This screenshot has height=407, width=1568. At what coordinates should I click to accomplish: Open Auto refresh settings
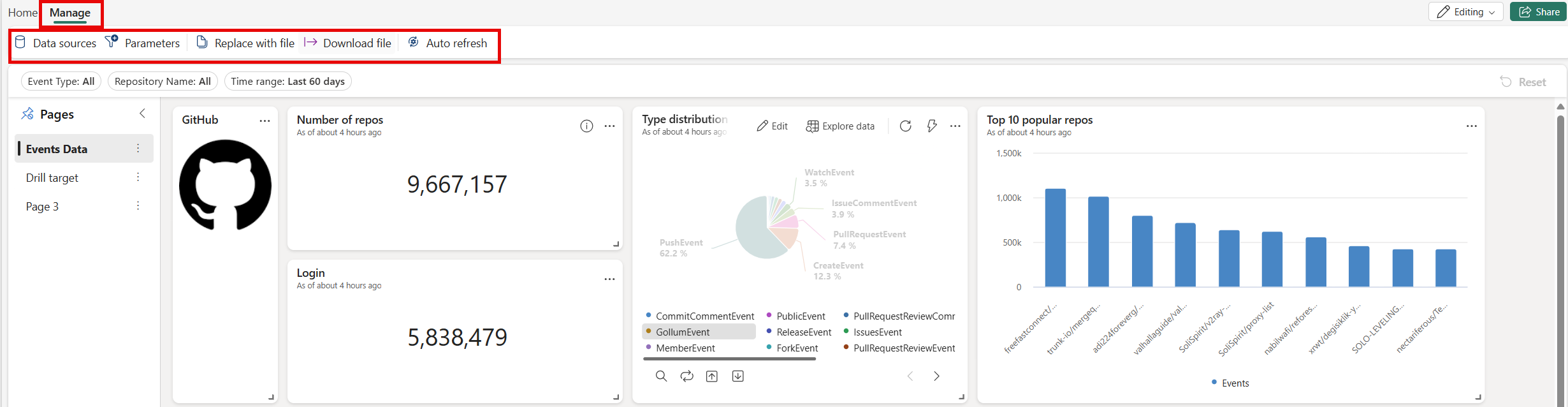447,43
